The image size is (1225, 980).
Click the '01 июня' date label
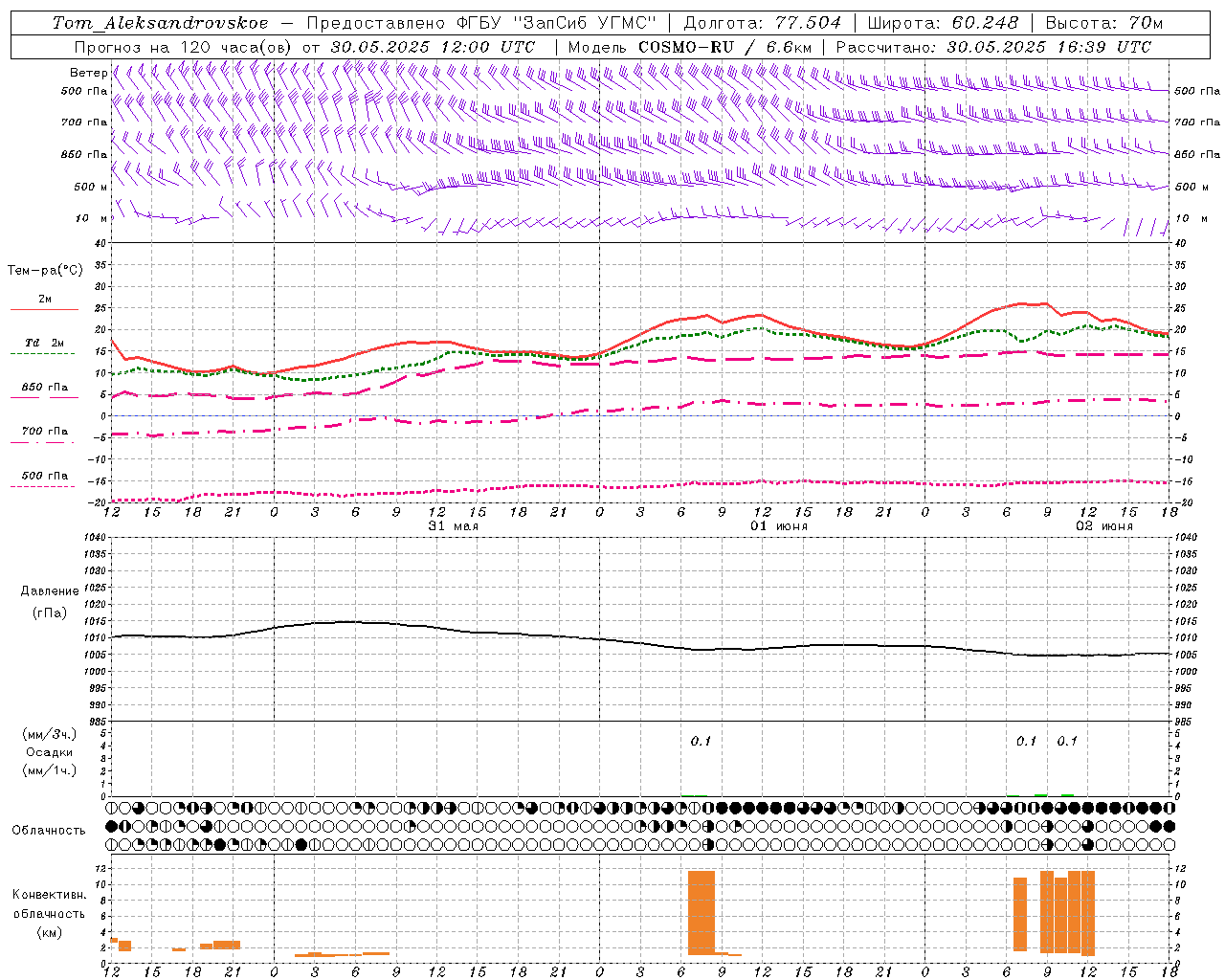coord(778,526)
